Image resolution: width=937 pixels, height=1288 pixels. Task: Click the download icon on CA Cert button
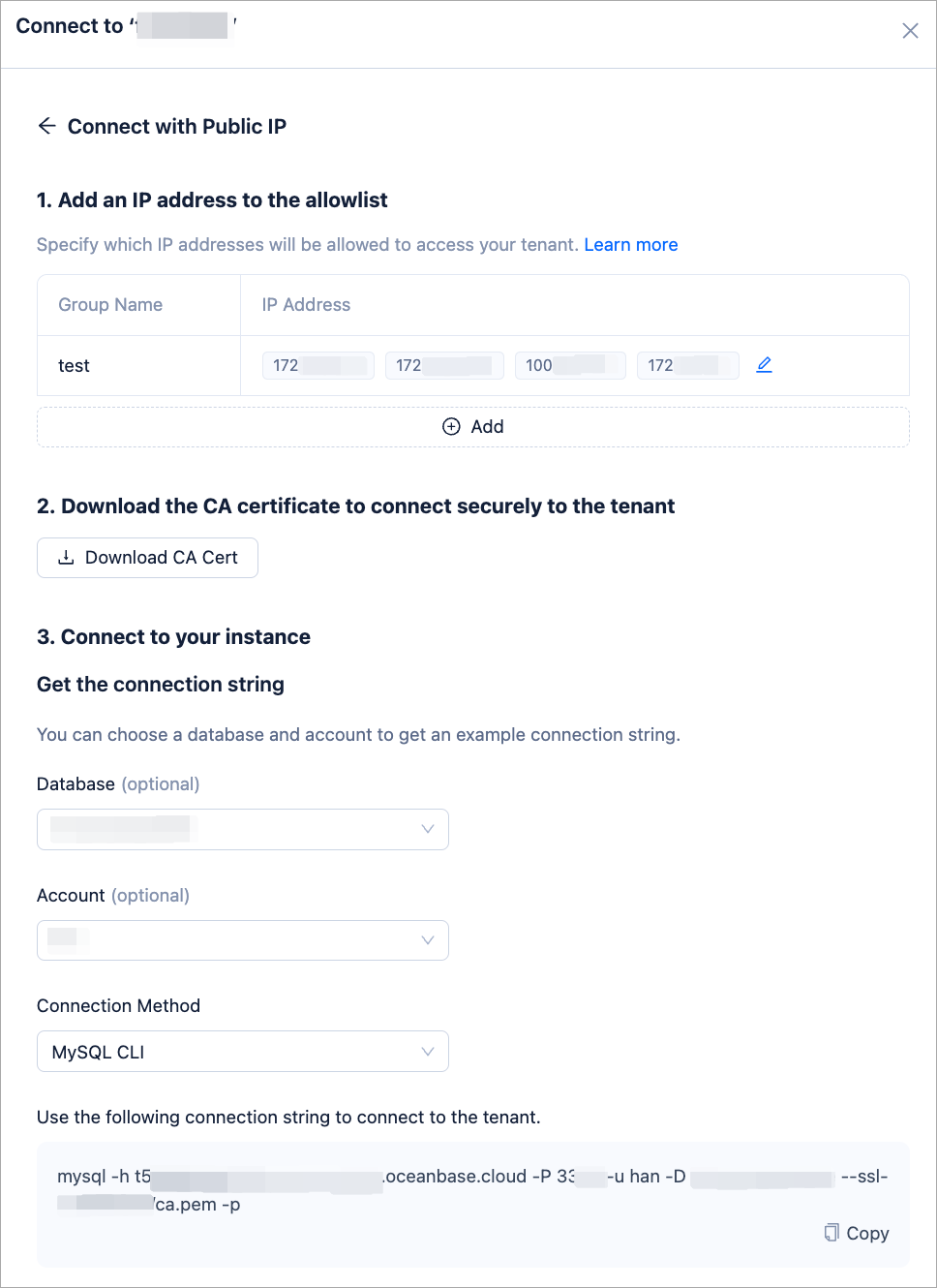click(x=66, y=558)
